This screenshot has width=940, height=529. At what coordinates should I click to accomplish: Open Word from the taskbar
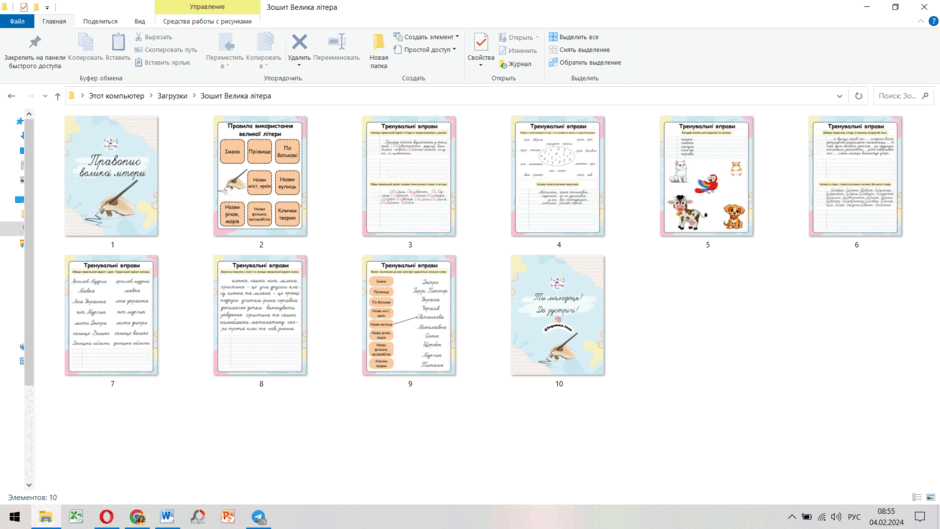click(167, 516)
